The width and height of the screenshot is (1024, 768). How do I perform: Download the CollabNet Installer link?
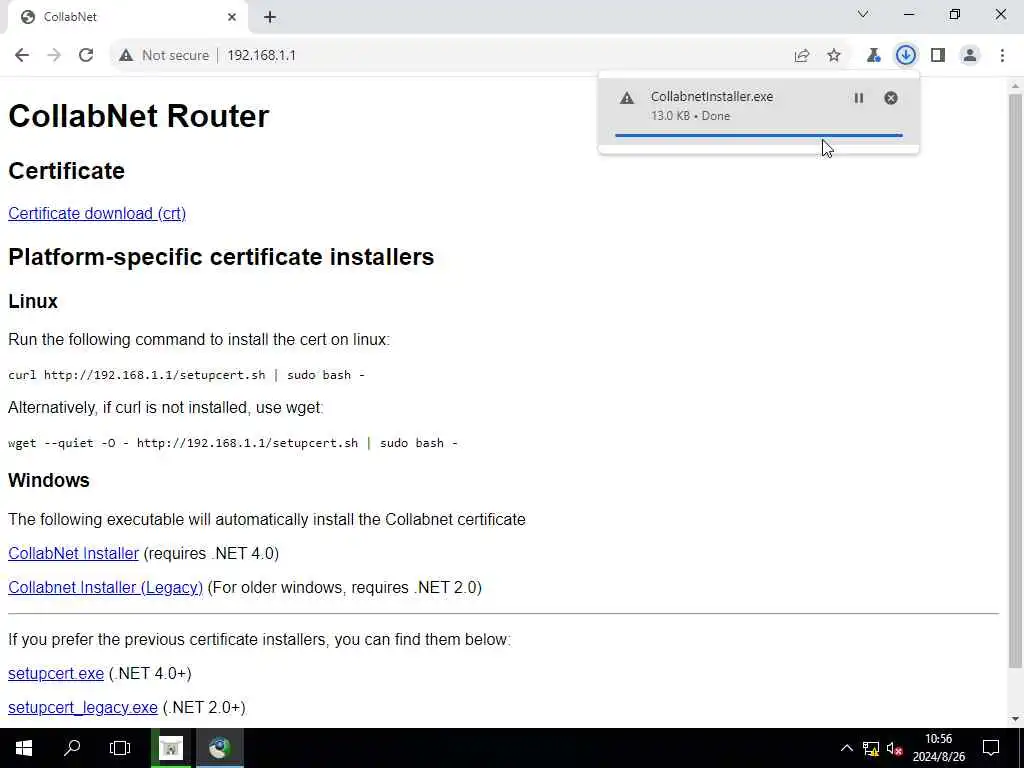click(x=73, y=553)
